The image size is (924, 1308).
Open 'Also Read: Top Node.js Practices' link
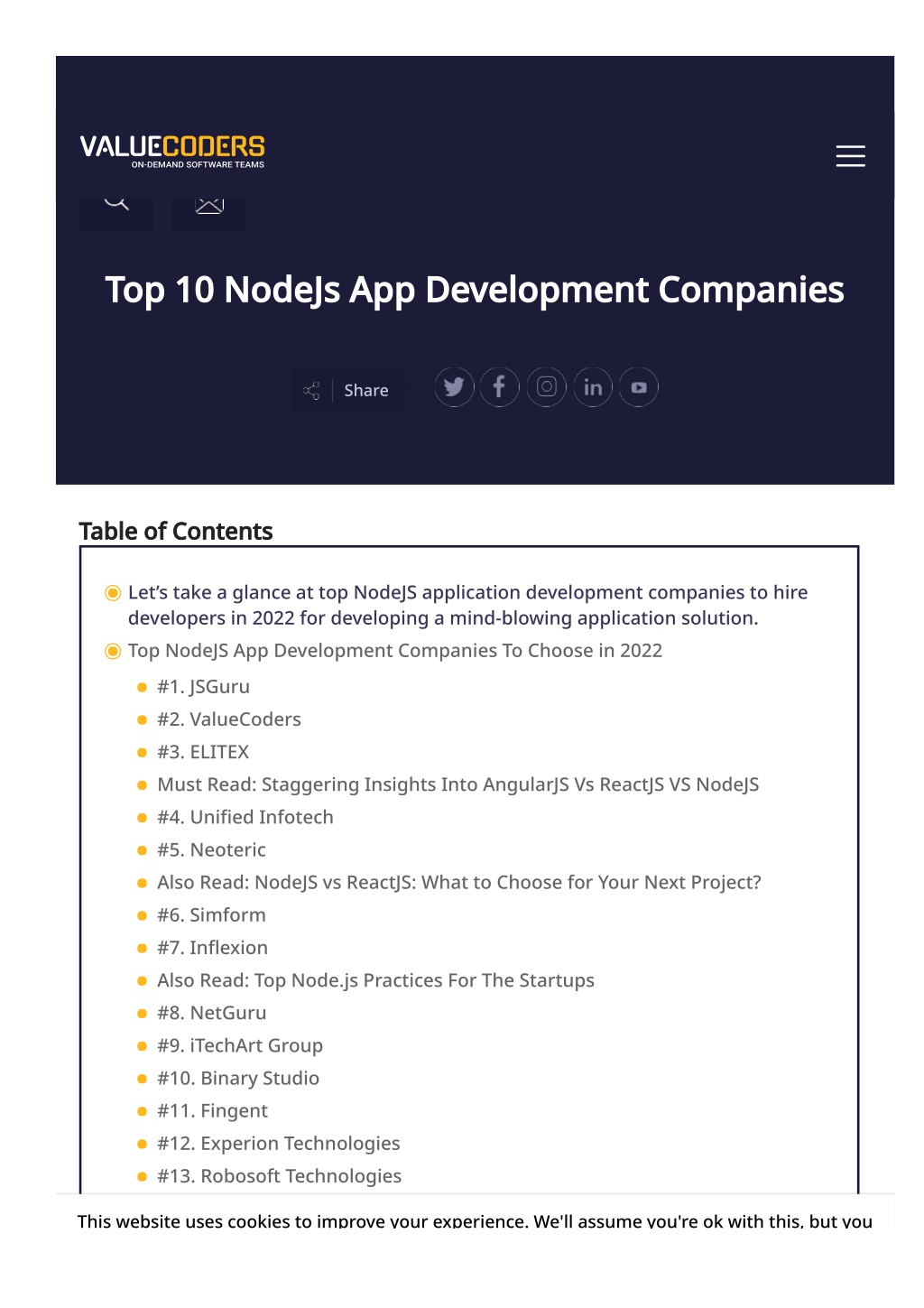tap(375, 979)
